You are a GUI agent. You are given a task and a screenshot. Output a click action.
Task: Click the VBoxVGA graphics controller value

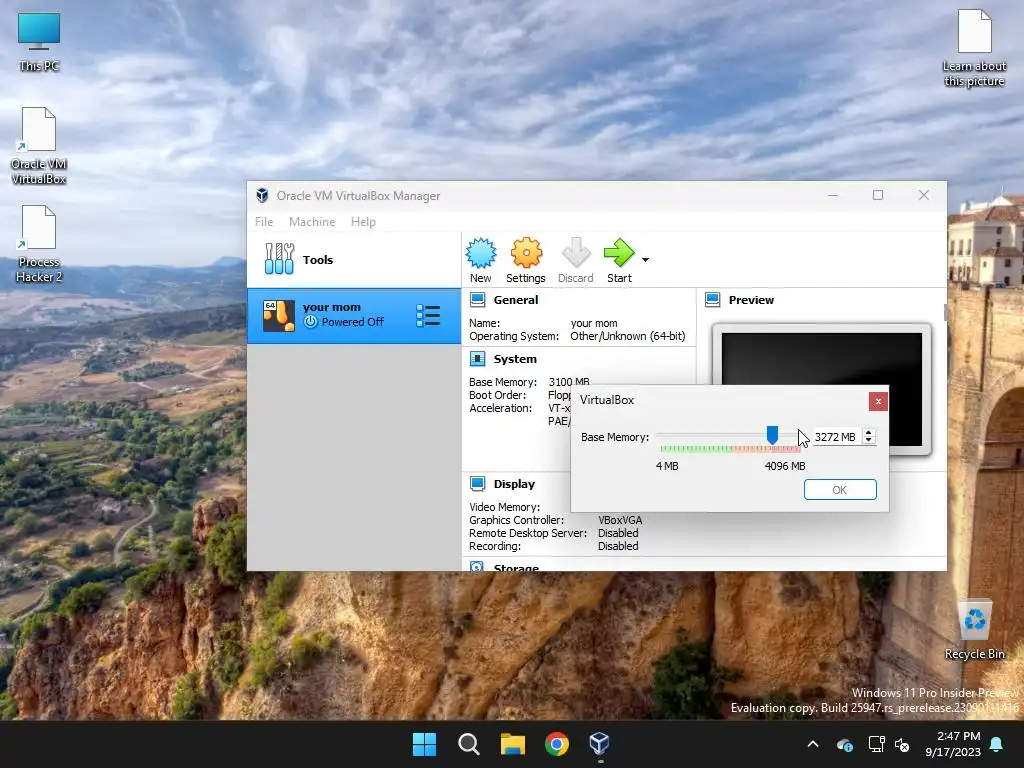(620, 520)
